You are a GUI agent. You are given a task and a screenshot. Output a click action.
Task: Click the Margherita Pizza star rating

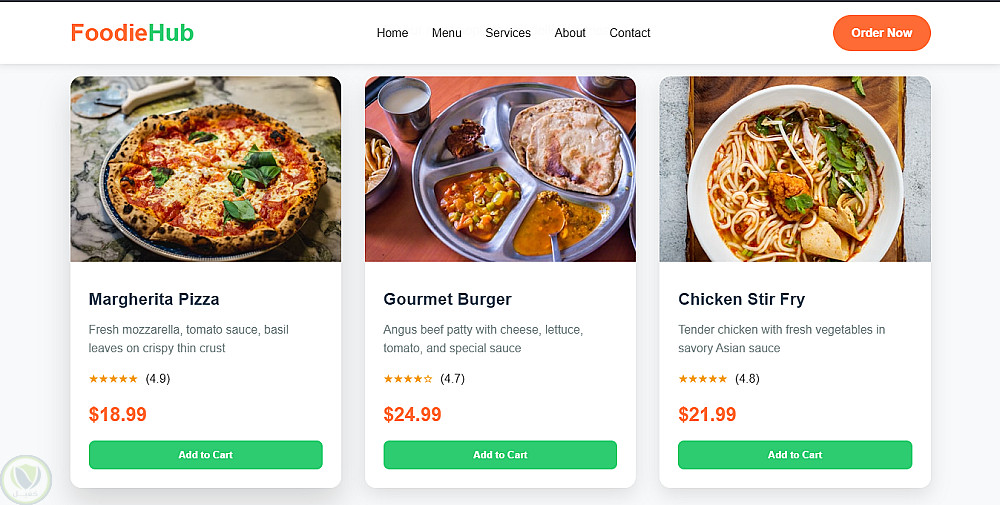click(x=113, y=379)
